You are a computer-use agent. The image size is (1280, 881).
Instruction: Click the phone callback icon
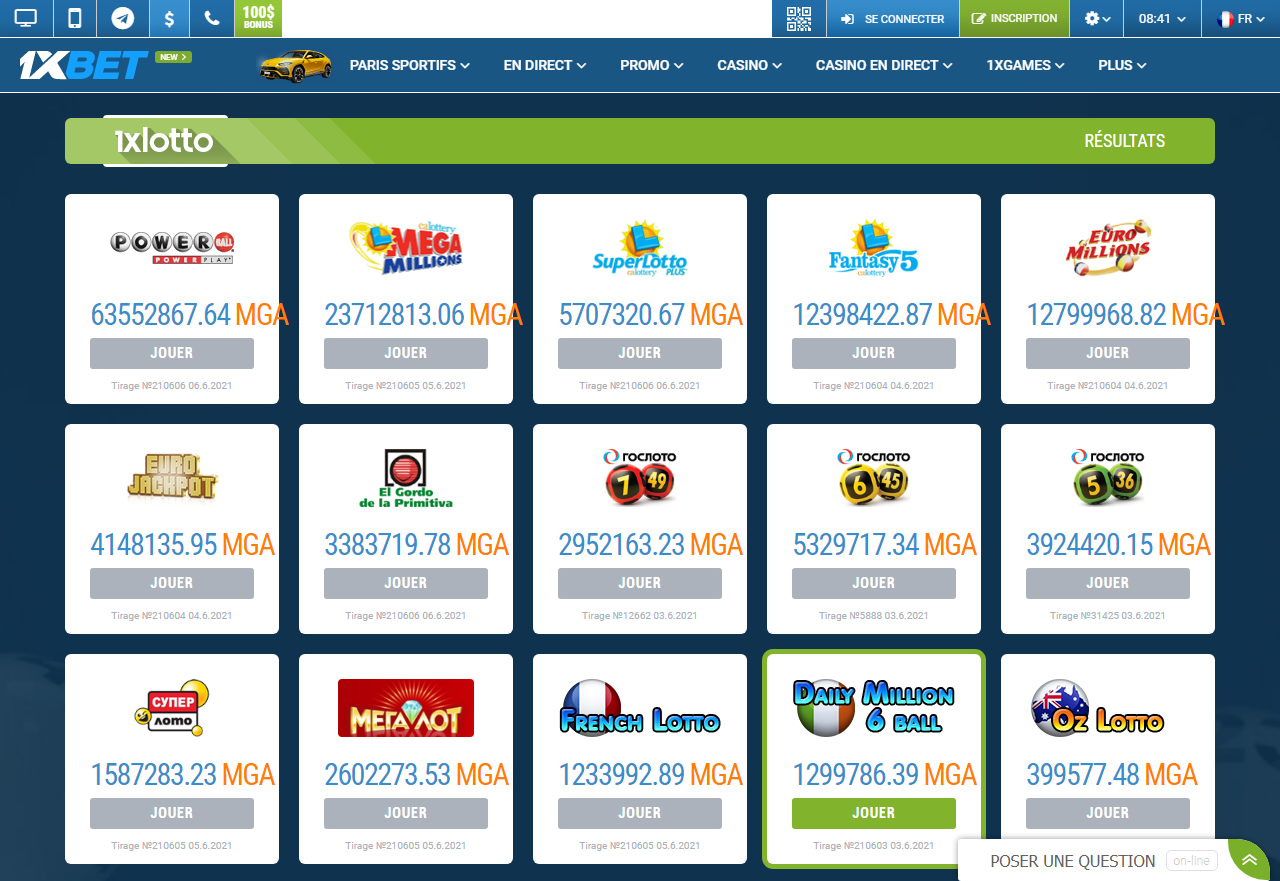(211, 18)
